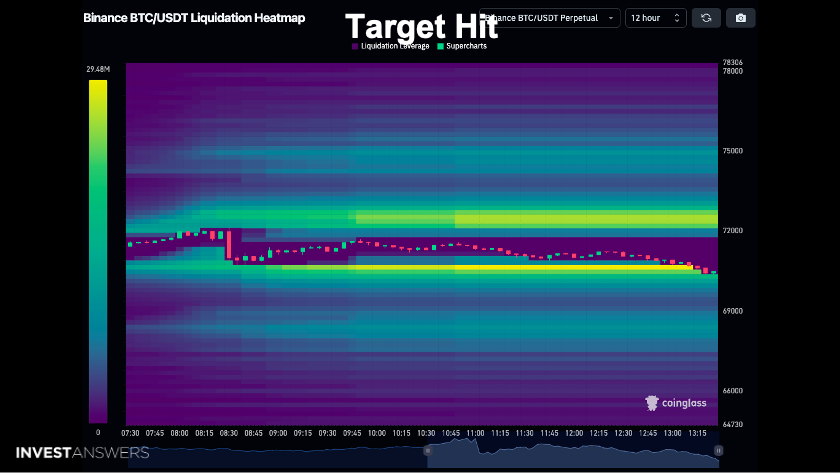
Task: Toggle the Supercharts legend item
Action: pos(462,46)
